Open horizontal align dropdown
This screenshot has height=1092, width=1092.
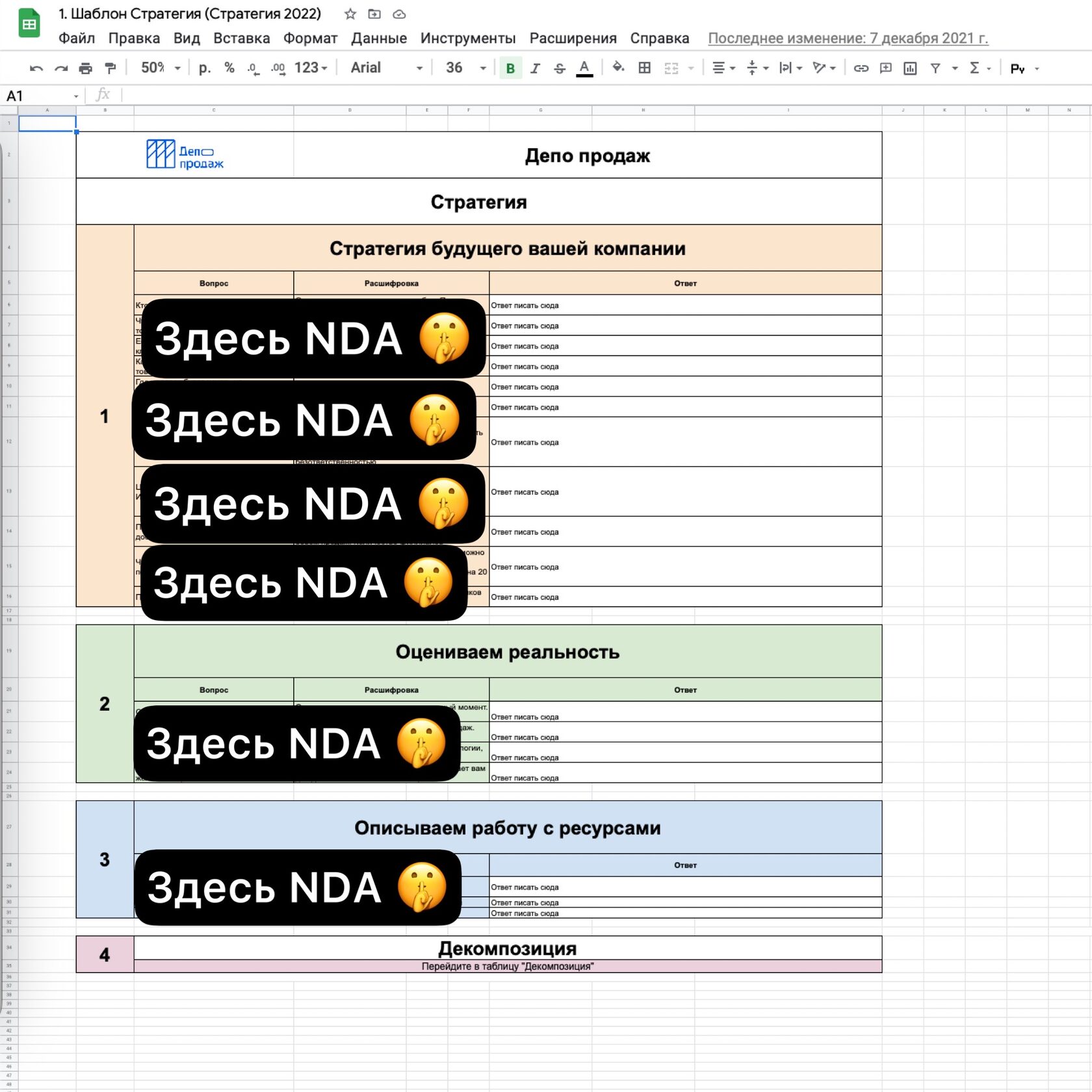[x=723, y=68]
